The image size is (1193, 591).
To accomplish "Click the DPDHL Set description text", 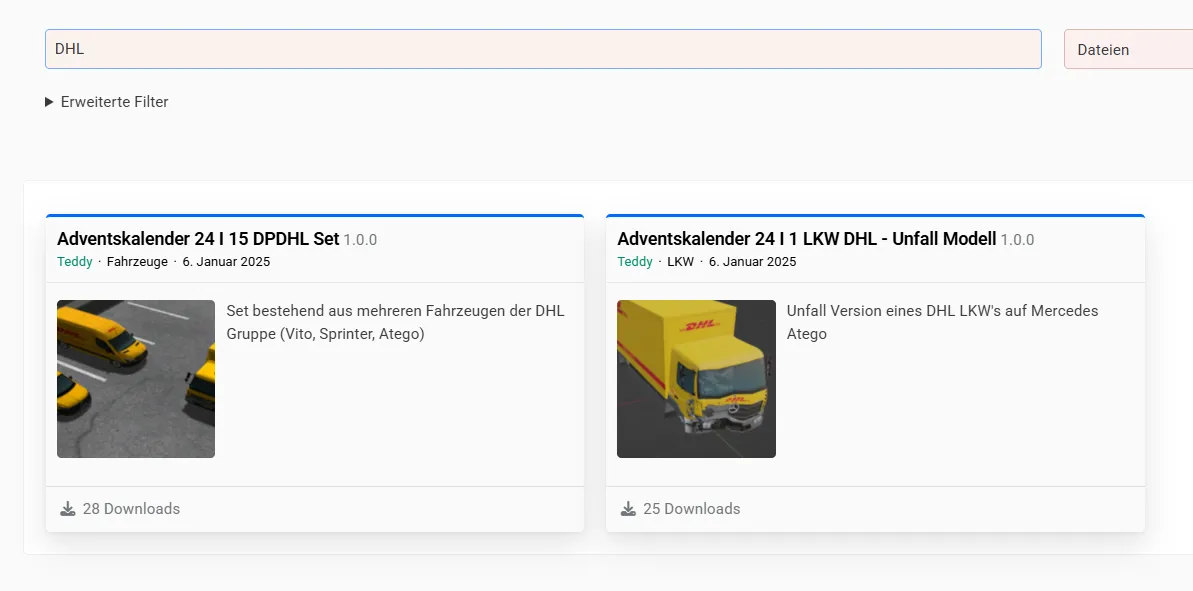I will [x=395, y=322].
